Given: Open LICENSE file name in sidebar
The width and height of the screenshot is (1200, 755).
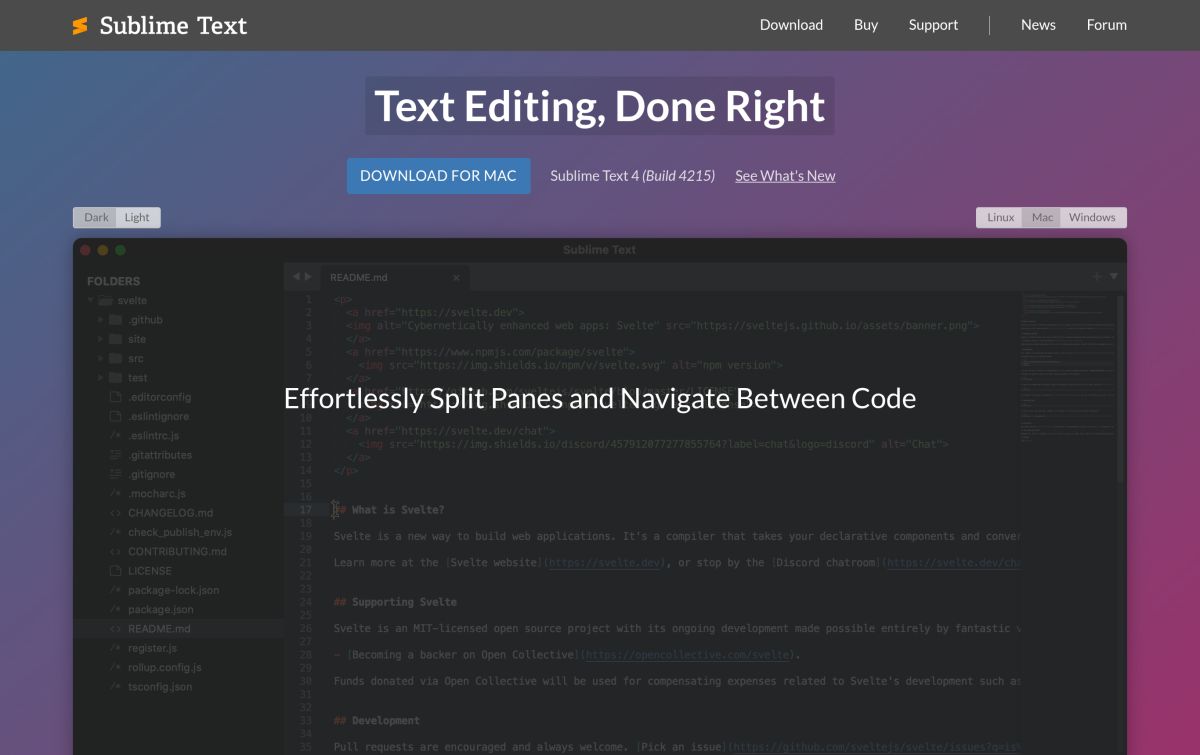Looking at the screenshot, I should click(x=151, y=571).
